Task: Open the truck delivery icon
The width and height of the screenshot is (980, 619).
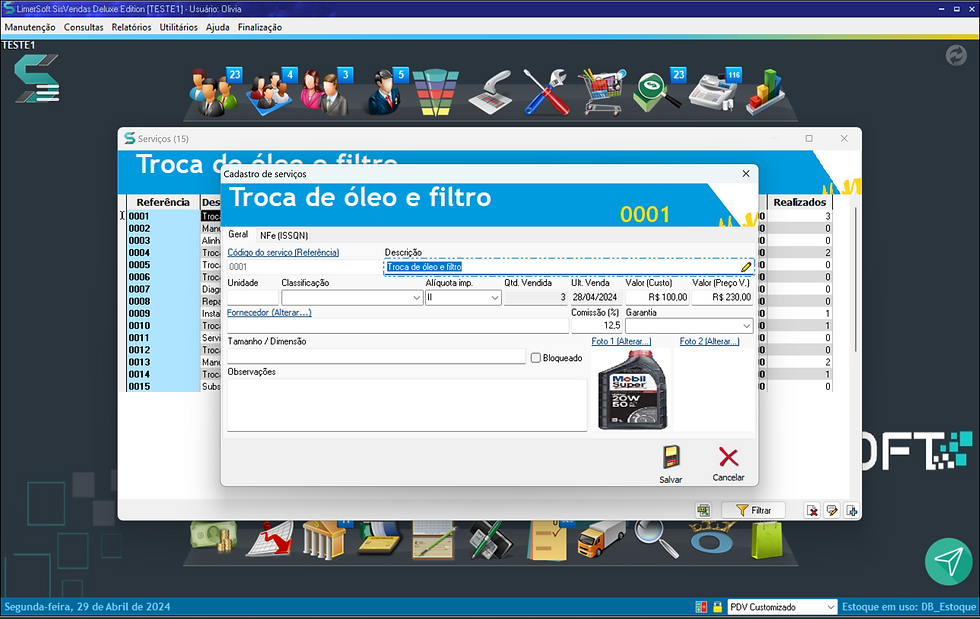Action: coord(601,540)
